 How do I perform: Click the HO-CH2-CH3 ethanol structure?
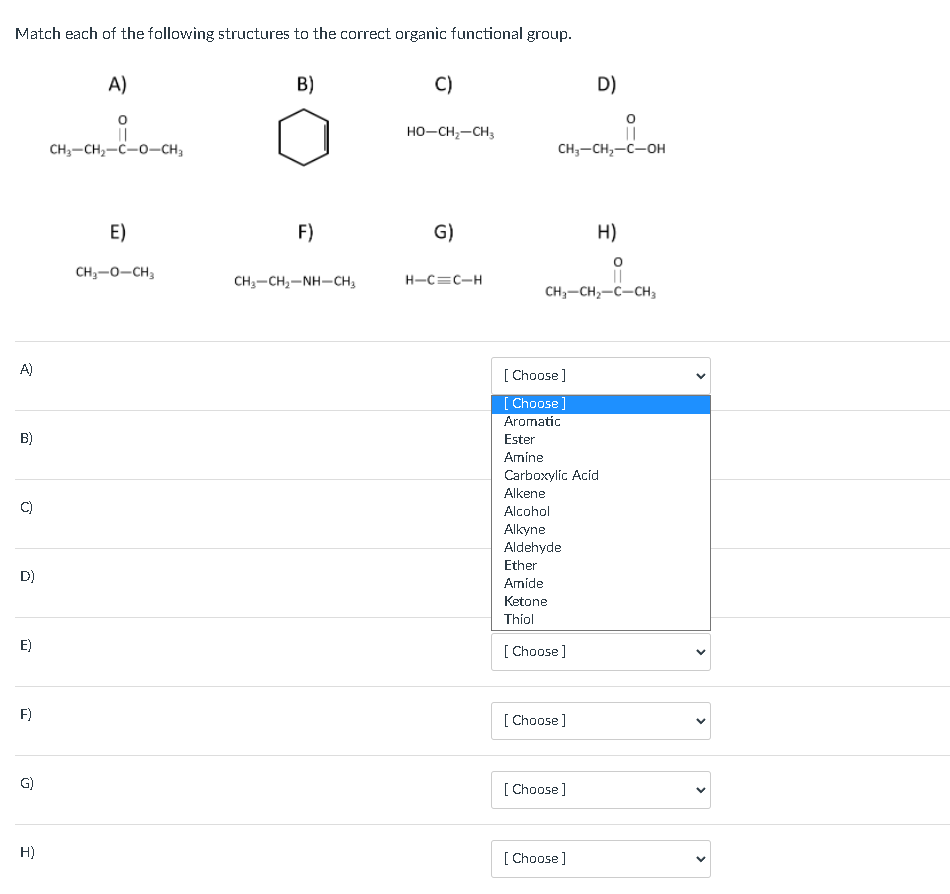pyautogui.click(x=450, y=132)
